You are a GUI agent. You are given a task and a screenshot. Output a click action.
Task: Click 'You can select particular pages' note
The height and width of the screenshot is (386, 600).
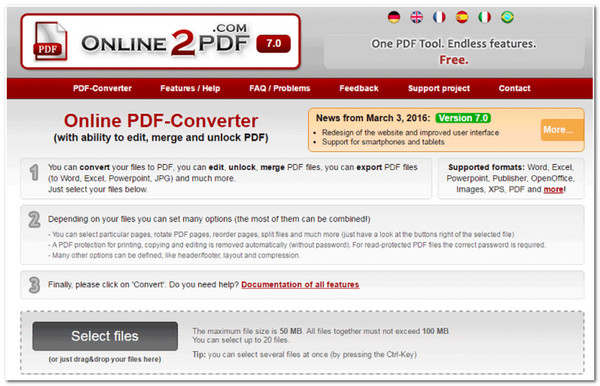(281, 234)
